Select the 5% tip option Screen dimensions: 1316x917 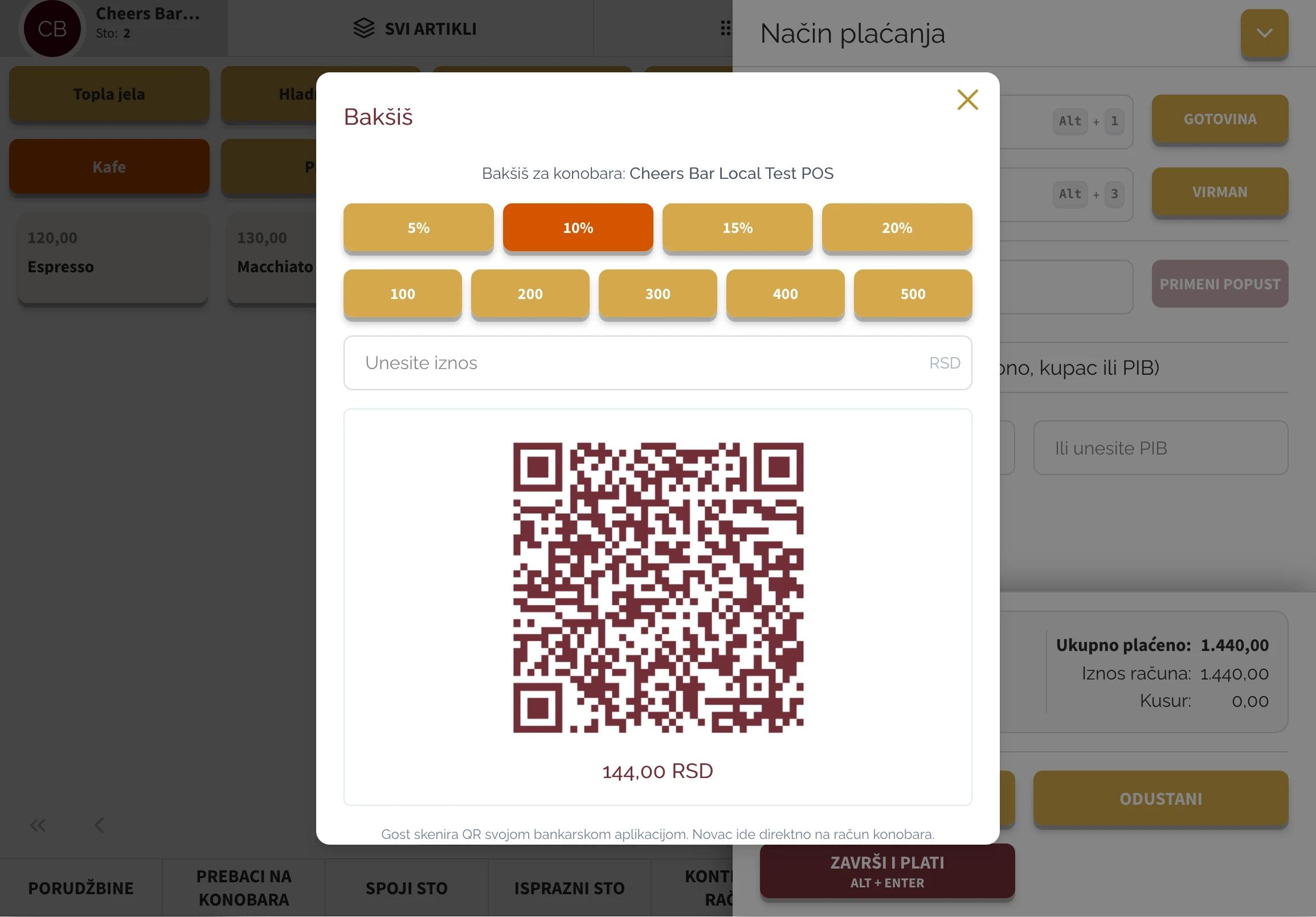[x=418, y=227]
